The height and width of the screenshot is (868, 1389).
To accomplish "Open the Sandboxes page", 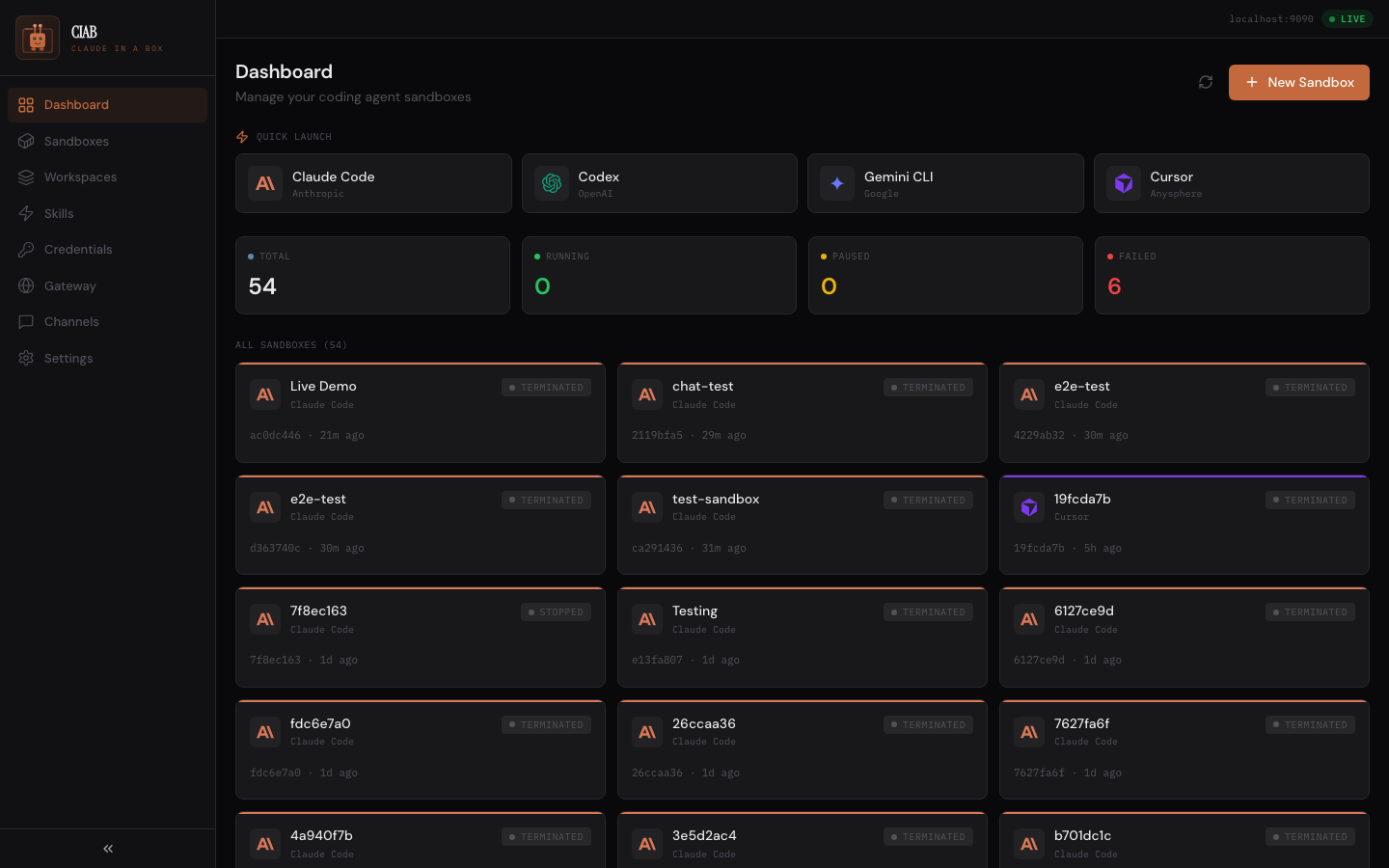I will pos(76,142).
